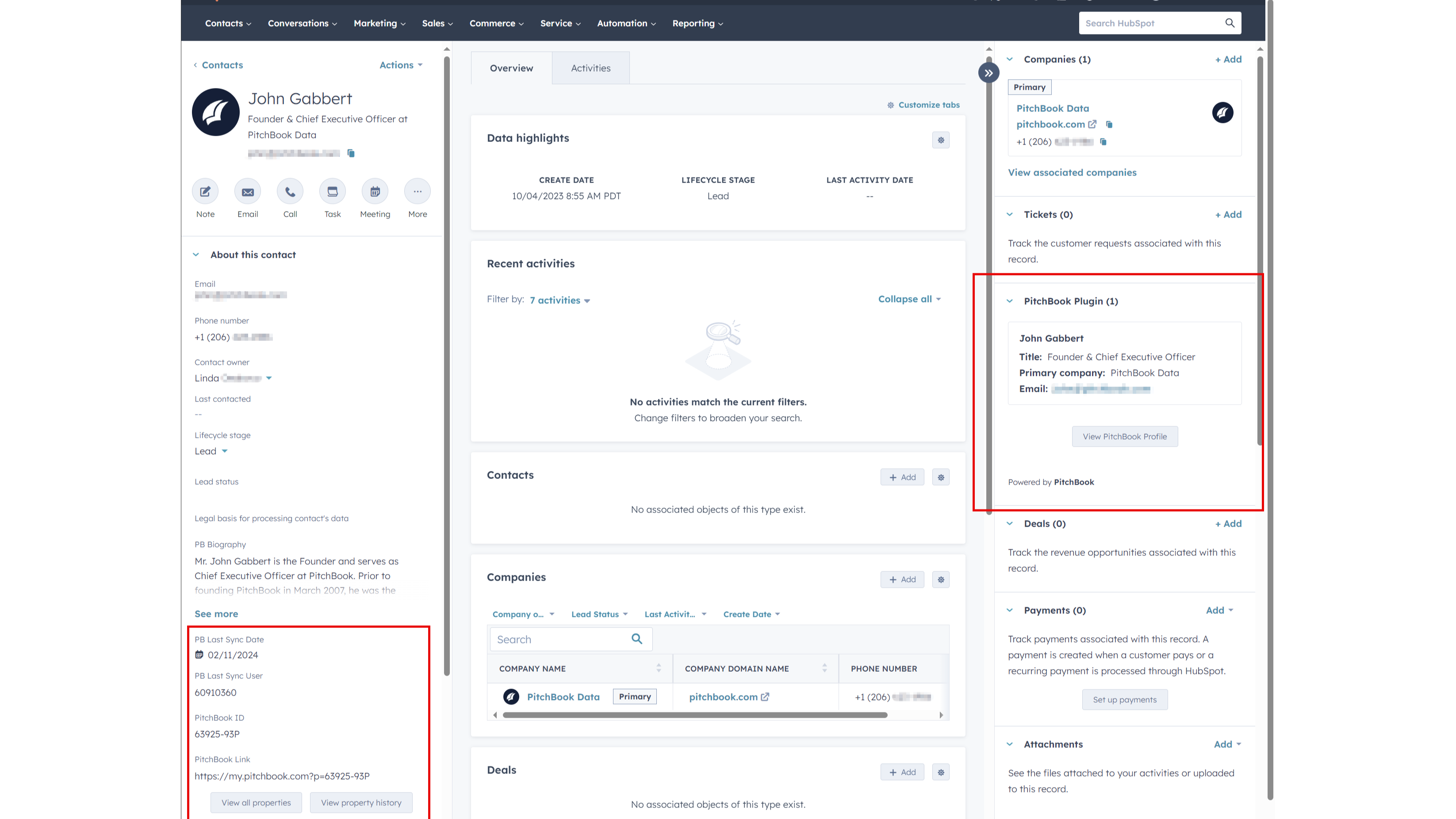Click View all properties button
Viewport: 1456px width, 819px height.
pyautogui.click(x=256, y=803)
